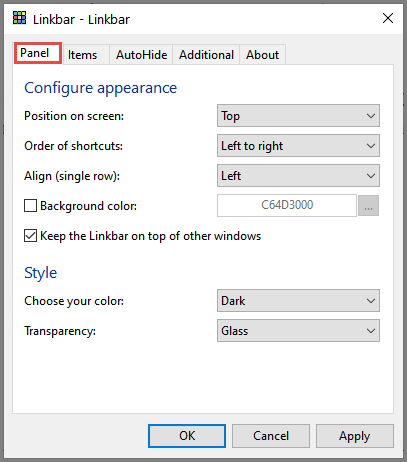Go to the About tab

click(262, 55)
